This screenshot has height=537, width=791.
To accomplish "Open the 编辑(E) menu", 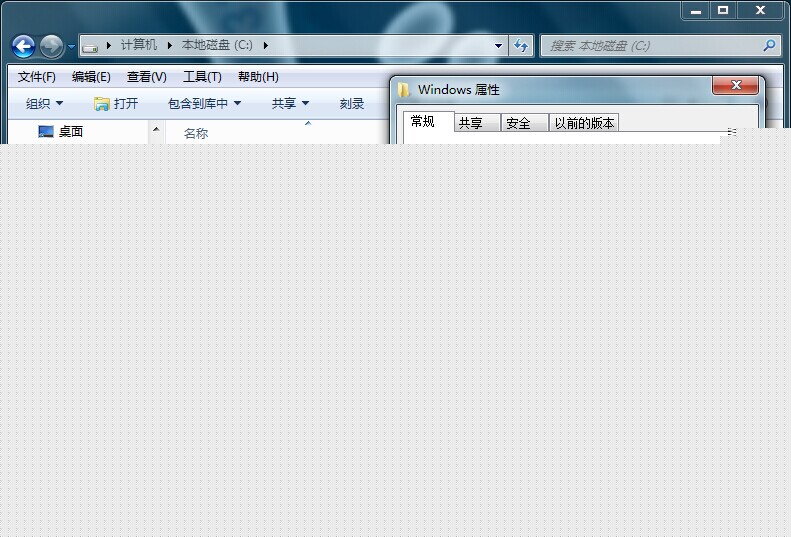I will 91,77.
